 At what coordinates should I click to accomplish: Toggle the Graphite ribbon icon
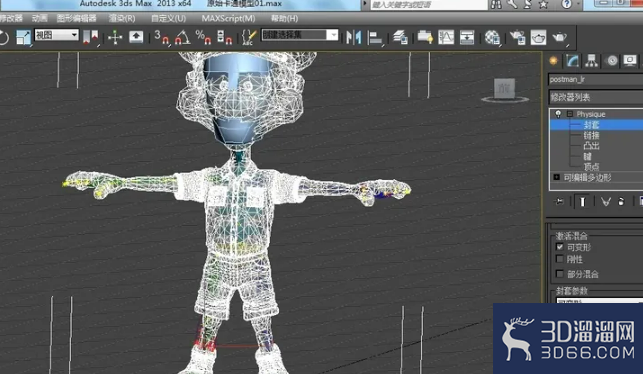coord(425,37)
